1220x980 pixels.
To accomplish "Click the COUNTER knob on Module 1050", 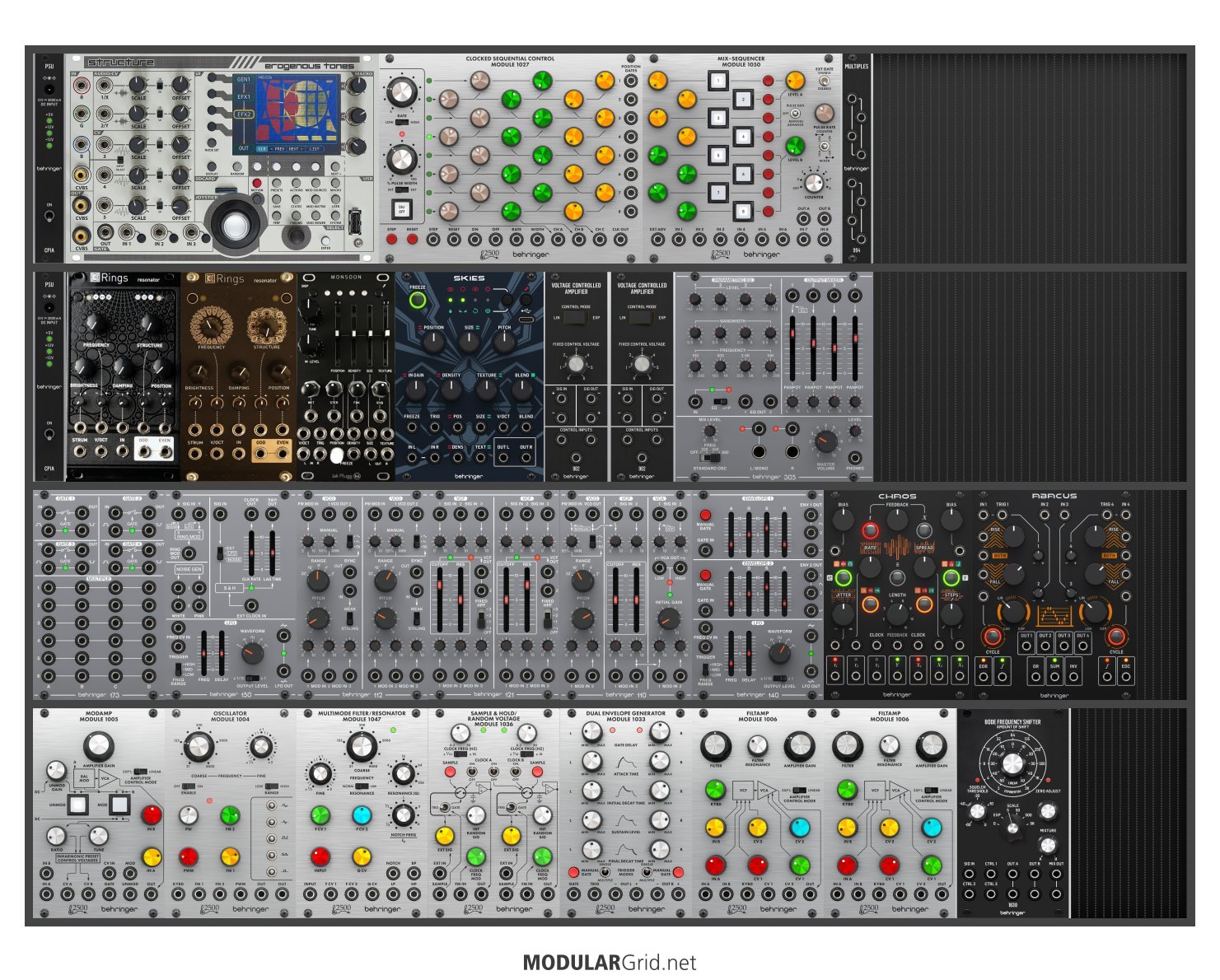I will click(x=814, y=183).
